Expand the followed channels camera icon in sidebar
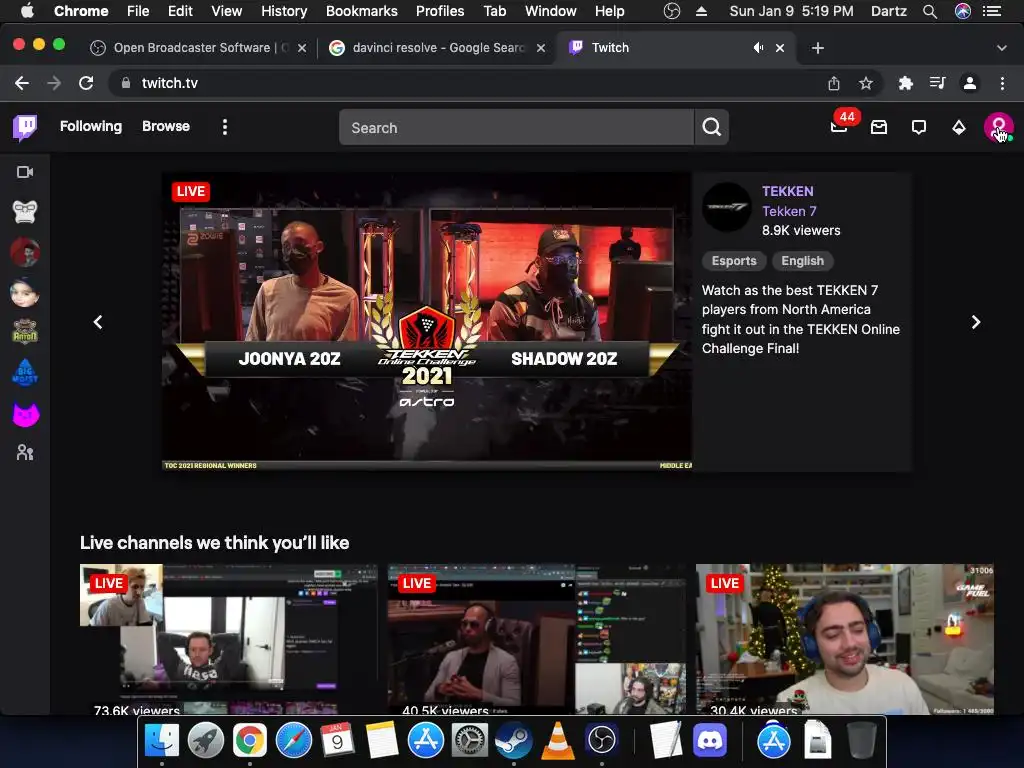This screenshot has height=768, width=1024. 25,172
